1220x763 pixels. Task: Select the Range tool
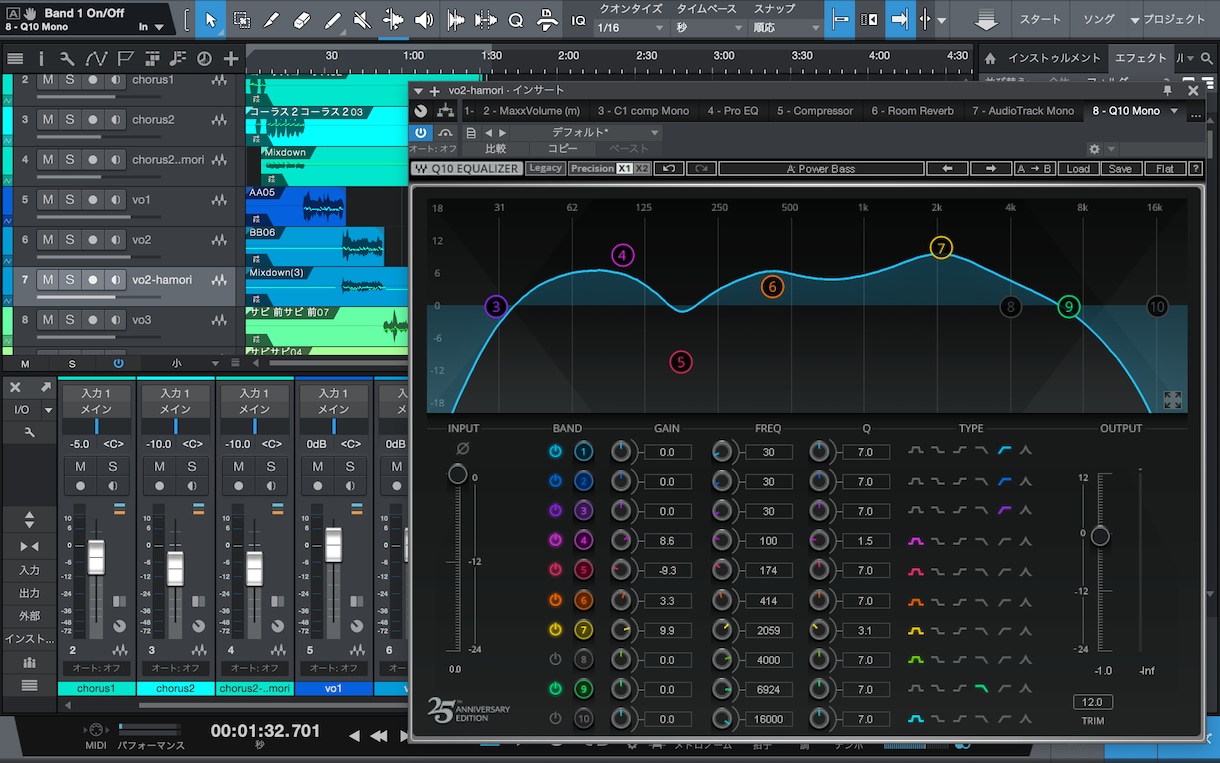(241, 19)
